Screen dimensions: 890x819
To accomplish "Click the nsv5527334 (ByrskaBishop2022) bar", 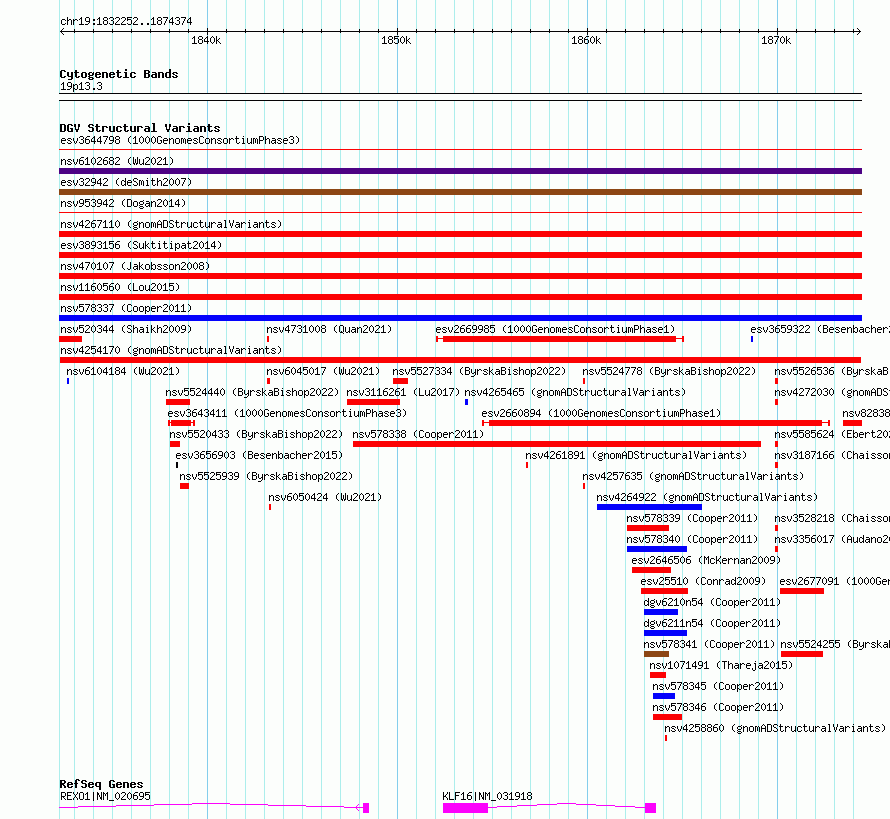I will click(400, 381).
